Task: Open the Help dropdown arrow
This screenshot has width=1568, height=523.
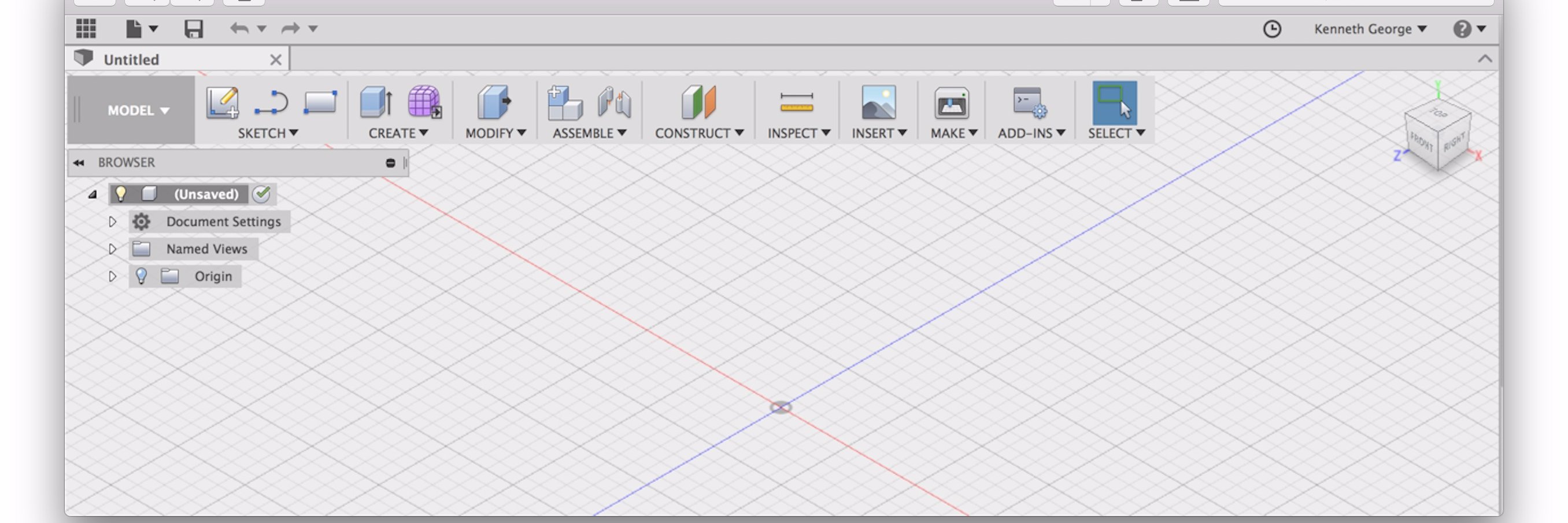Action: (x=1482, y=28)
